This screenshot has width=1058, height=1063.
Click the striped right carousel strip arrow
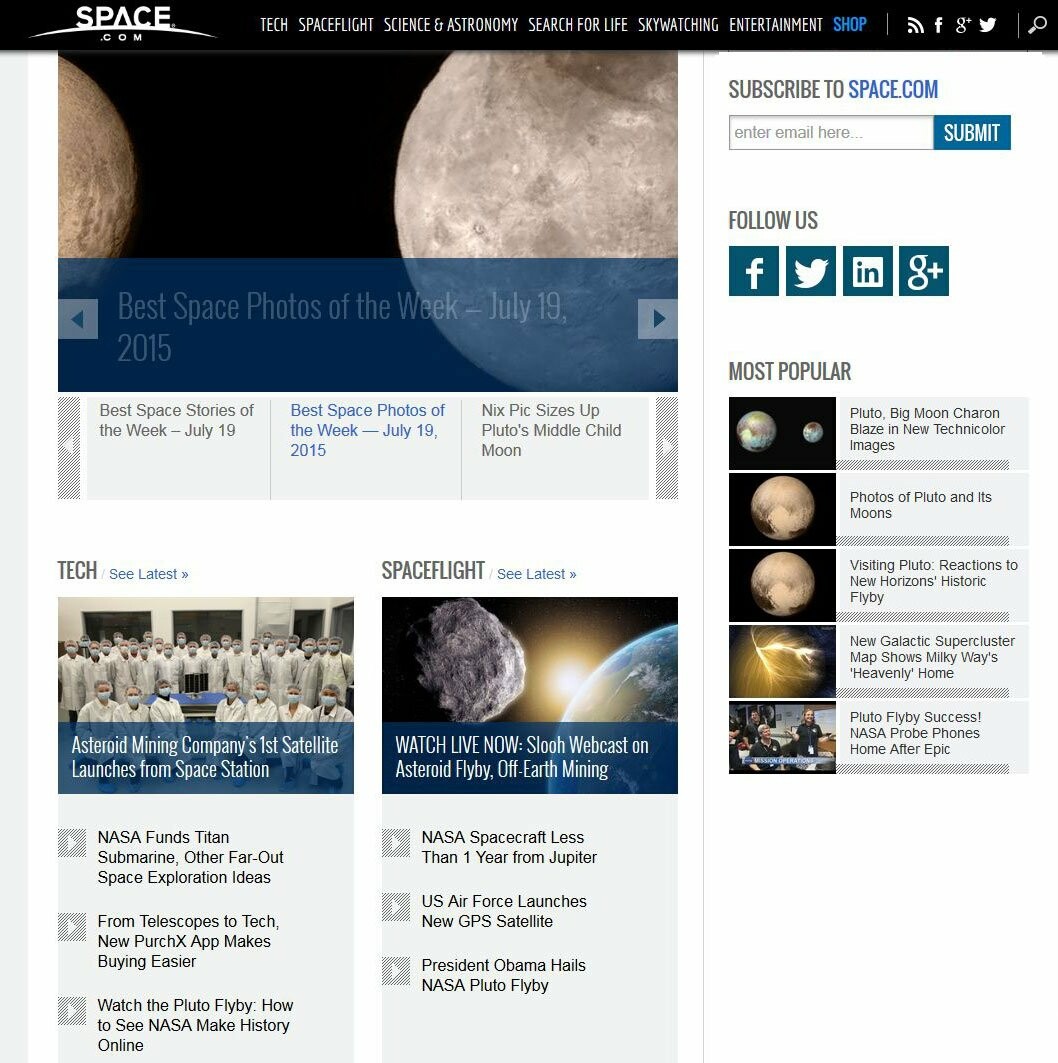click(667, 448)
